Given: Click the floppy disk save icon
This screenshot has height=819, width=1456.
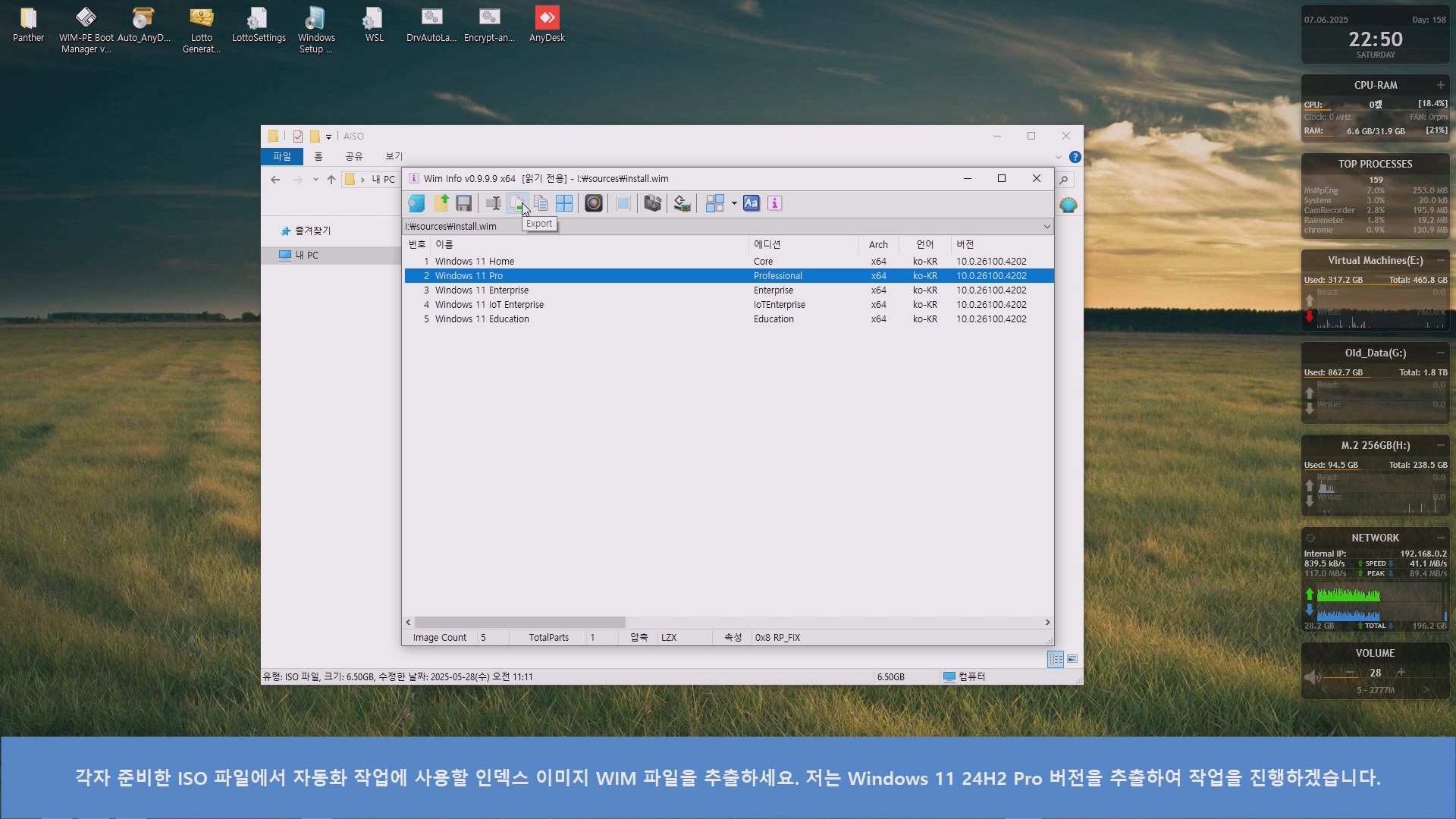Looking at the screenshot, I should [x=464, y=203].
